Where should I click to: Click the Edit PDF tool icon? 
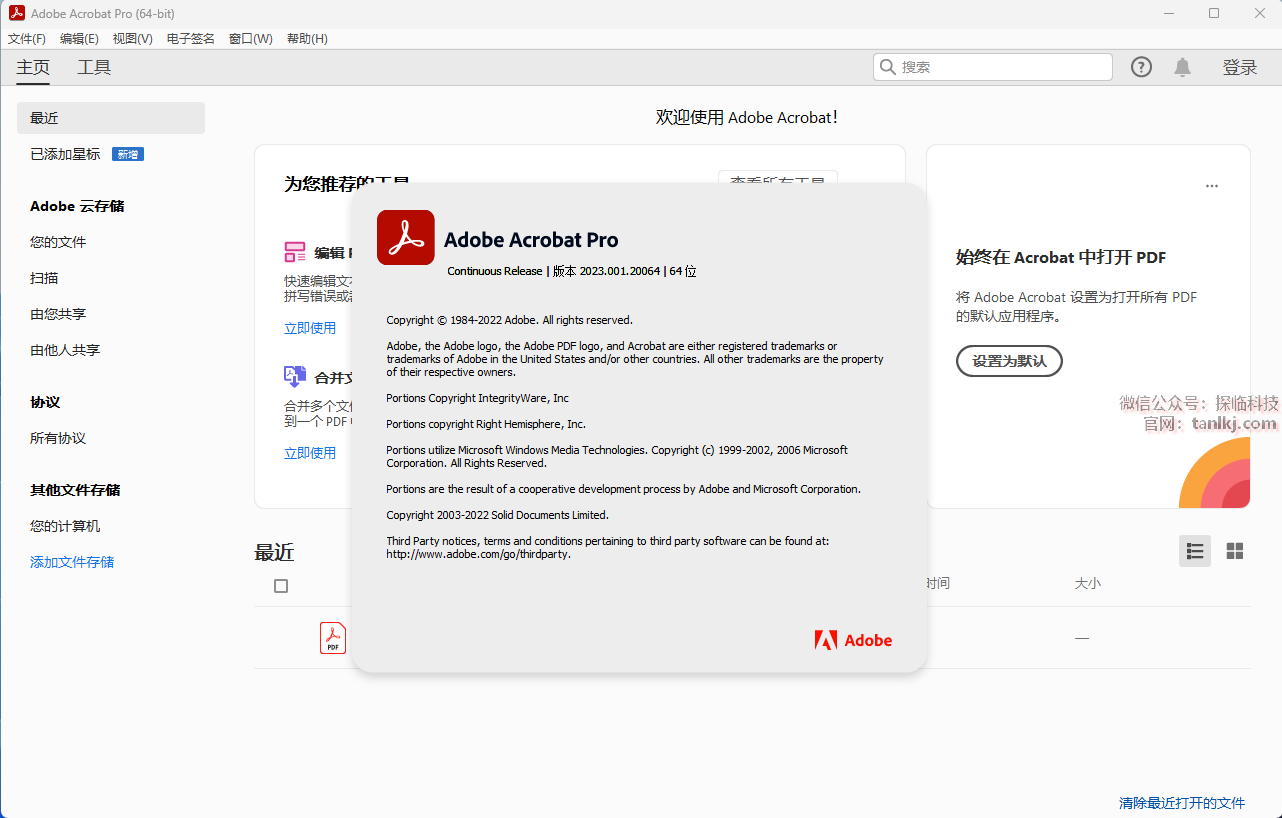coord(295,252)
